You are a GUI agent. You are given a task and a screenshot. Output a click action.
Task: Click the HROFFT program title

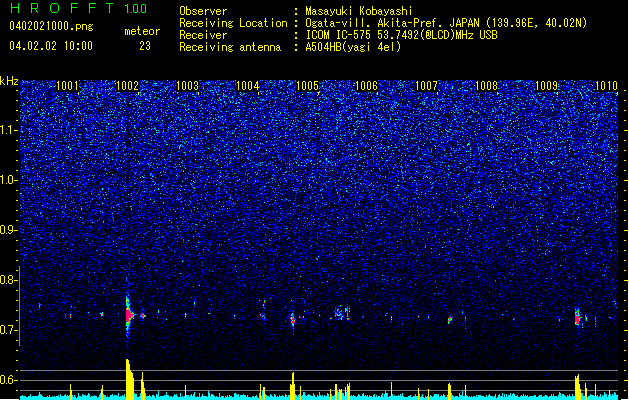tap(62, 8)
